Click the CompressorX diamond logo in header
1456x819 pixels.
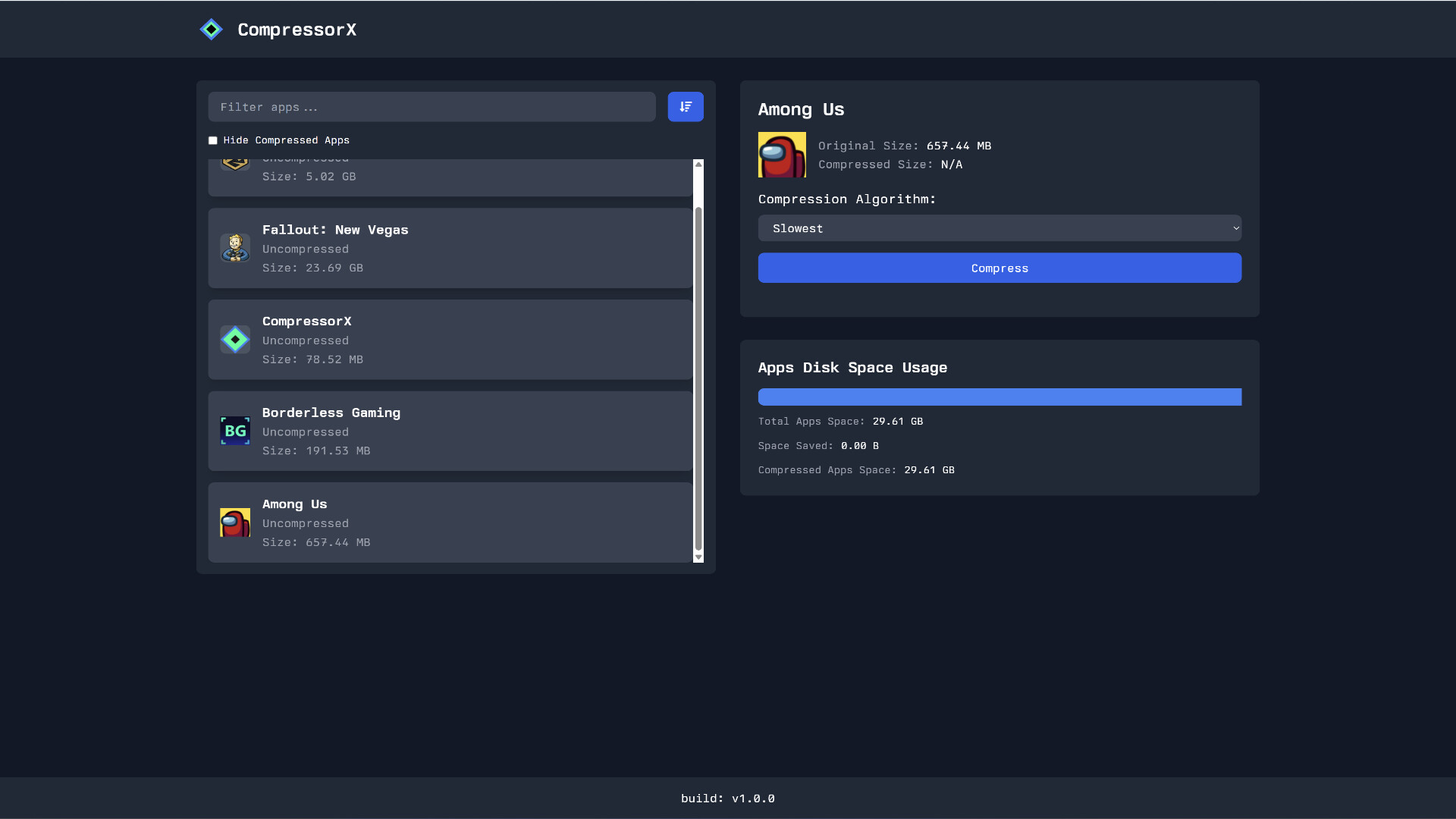pyautogui.click(x=211, y=30)
